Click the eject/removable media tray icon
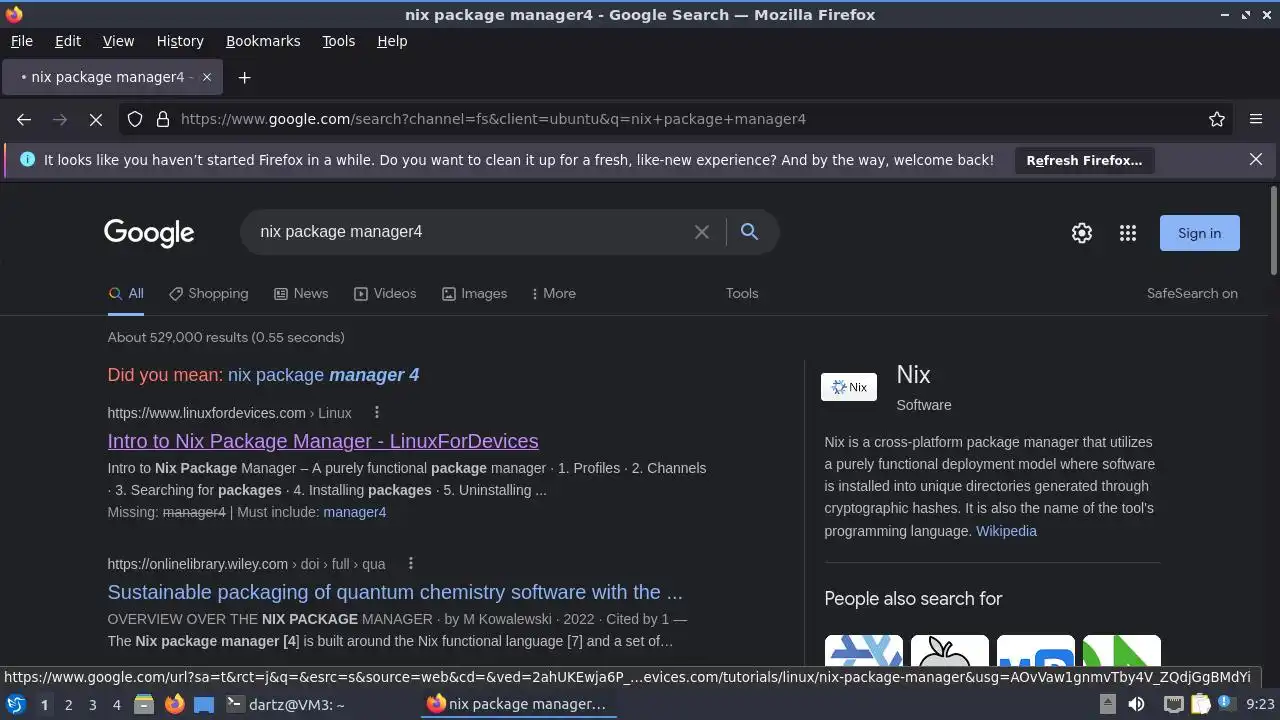Screen dimensions: 1280x720 pyautogui.click(x=1108, y=704)
